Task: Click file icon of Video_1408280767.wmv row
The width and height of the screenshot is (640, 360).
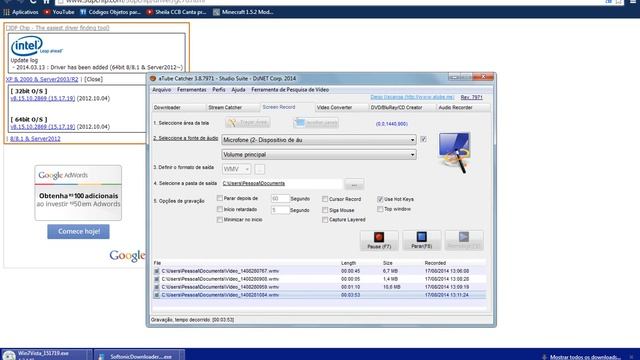Action: (156, 271)
